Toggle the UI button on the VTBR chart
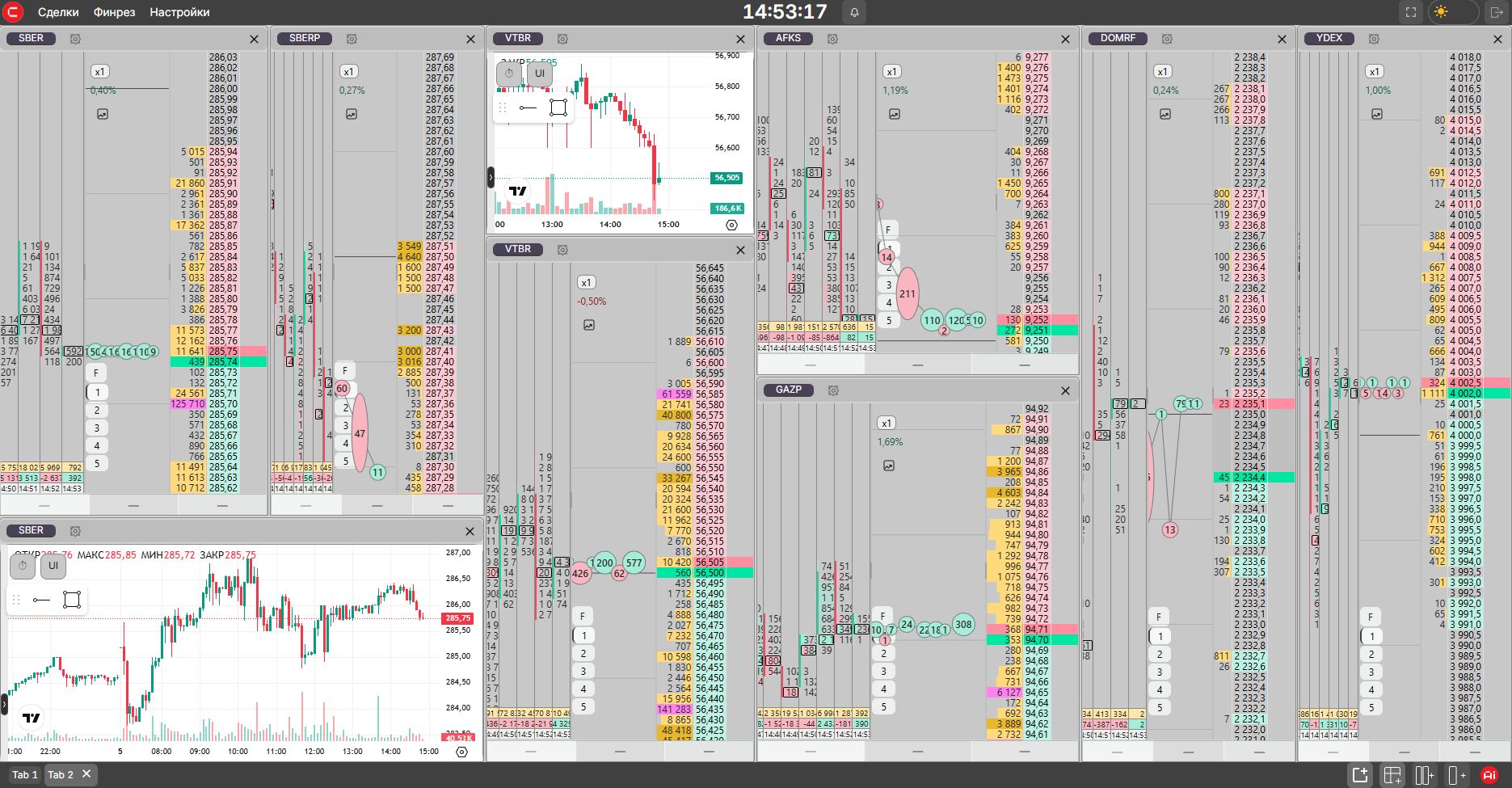This screenshot has width=1512, height=788. pos(540,74)
